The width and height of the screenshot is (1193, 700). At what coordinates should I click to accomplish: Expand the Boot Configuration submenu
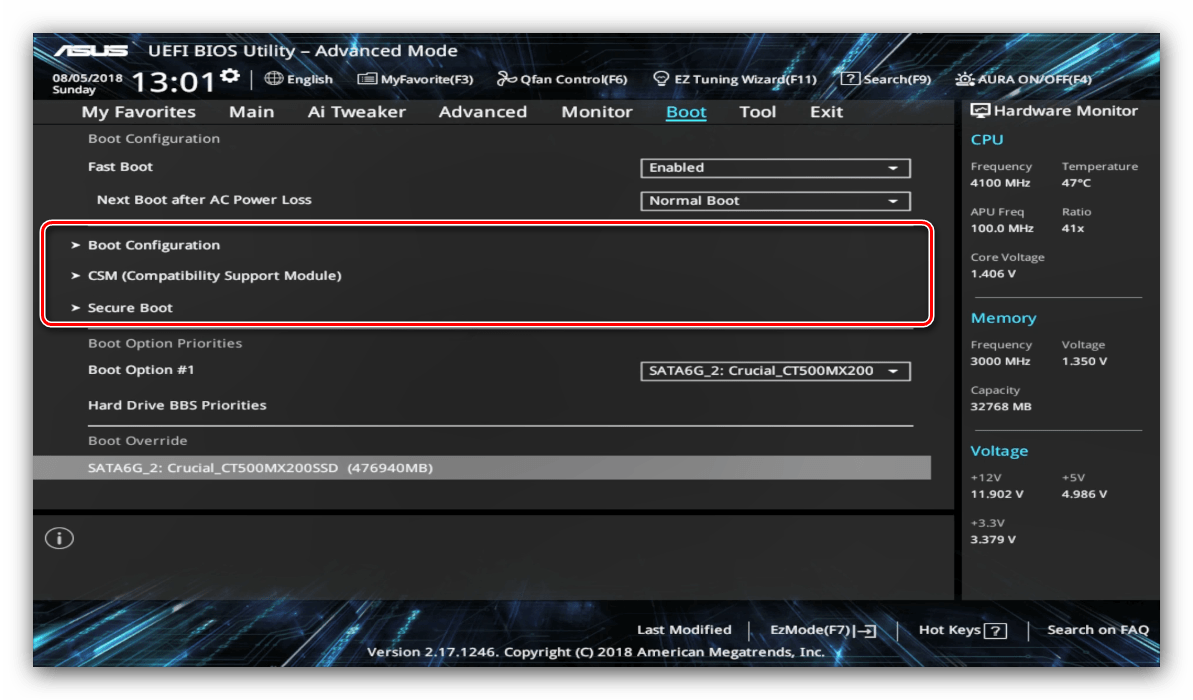click(153, 245)
